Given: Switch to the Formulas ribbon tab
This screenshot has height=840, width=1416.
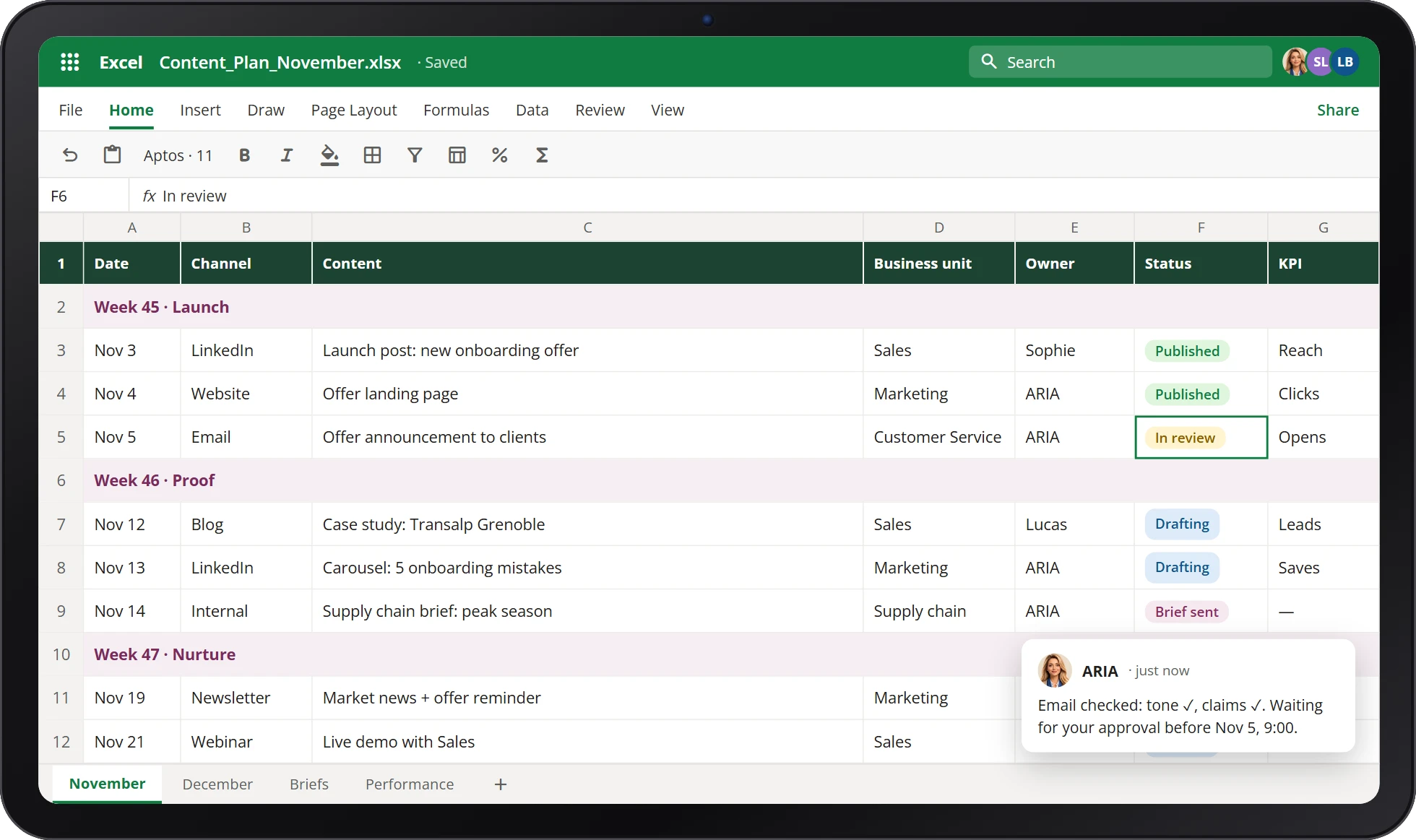Looking at the screenshot, I should coord(456,110).
